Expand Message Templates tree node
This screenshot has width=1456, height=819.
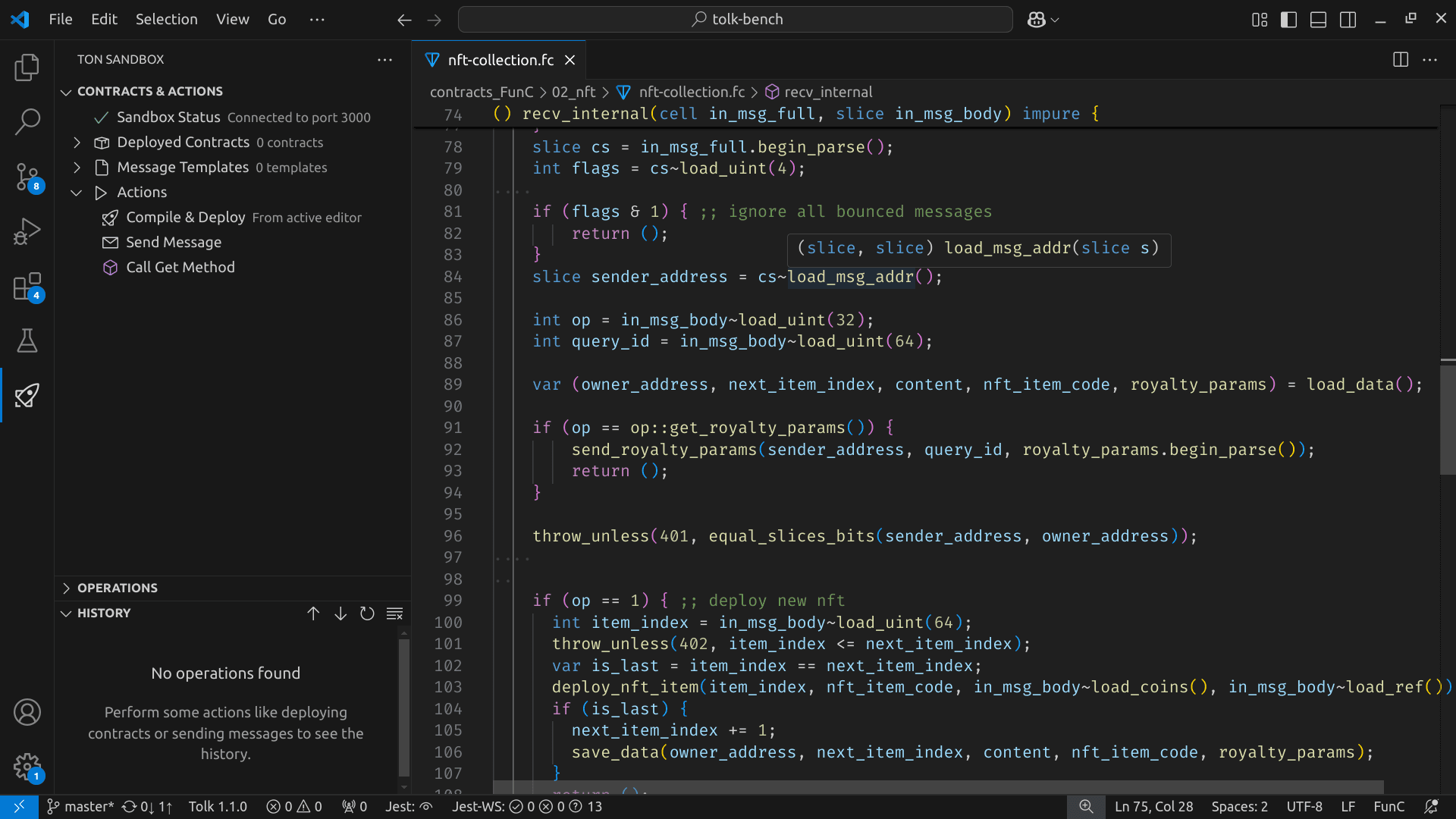pos(77,168)
